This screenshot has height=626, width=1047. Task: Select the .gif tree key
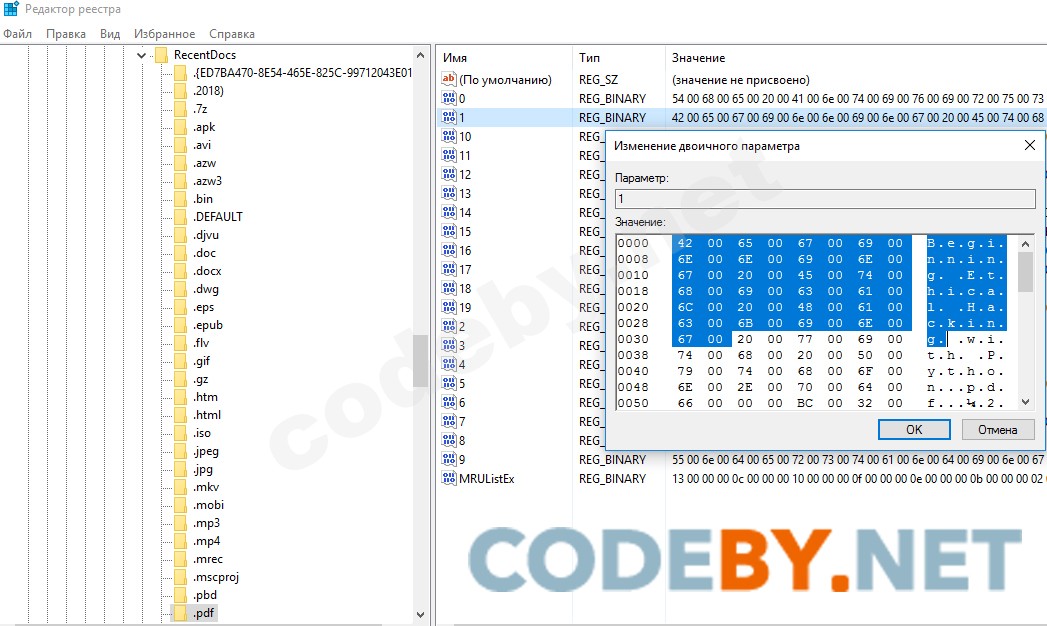click(201, 361)
